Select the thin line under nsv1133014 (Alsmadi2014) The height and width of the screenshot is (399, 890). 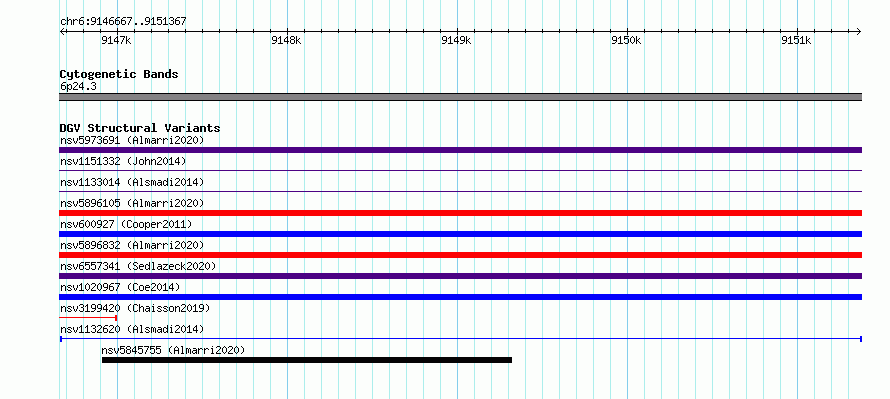point(460,191)
